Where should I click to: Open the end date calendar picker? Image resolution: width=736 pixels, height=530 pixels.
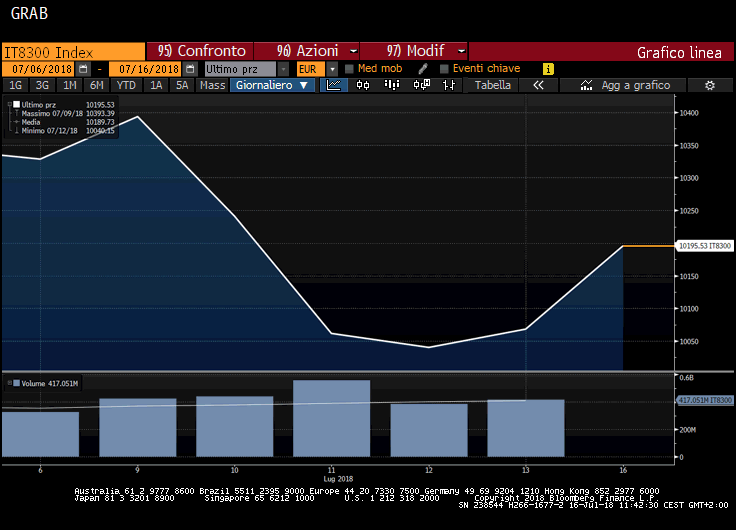[189, 69]
